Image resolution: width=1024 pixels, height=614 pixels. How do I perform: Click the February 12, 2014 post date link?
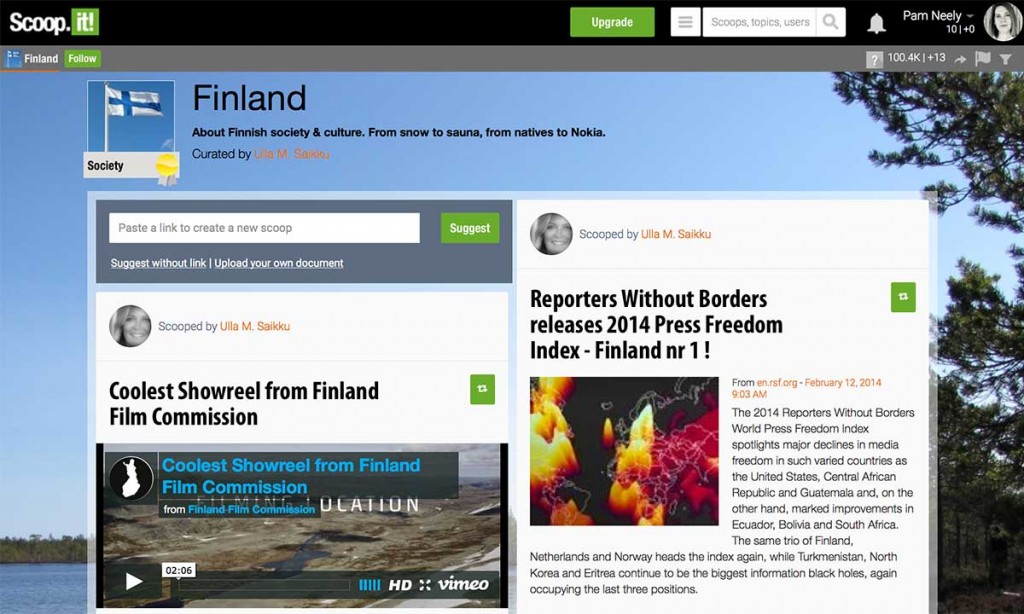(x=807, y=389)
